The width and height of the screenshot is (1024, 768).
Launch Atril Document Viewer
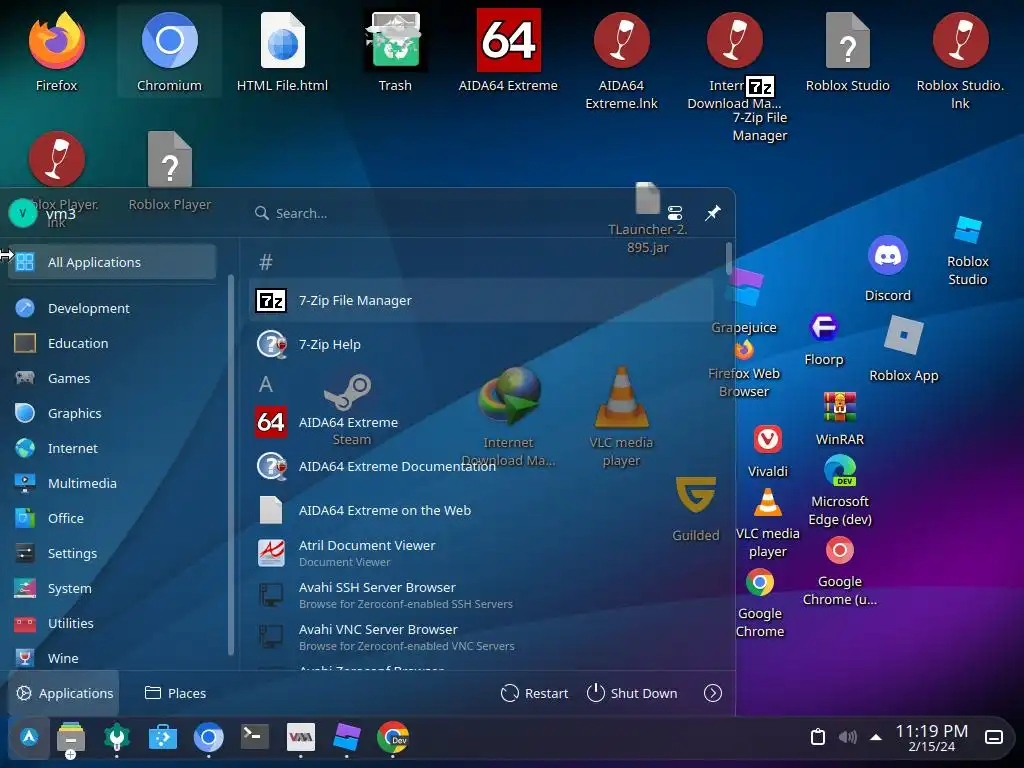coord(481,552)
